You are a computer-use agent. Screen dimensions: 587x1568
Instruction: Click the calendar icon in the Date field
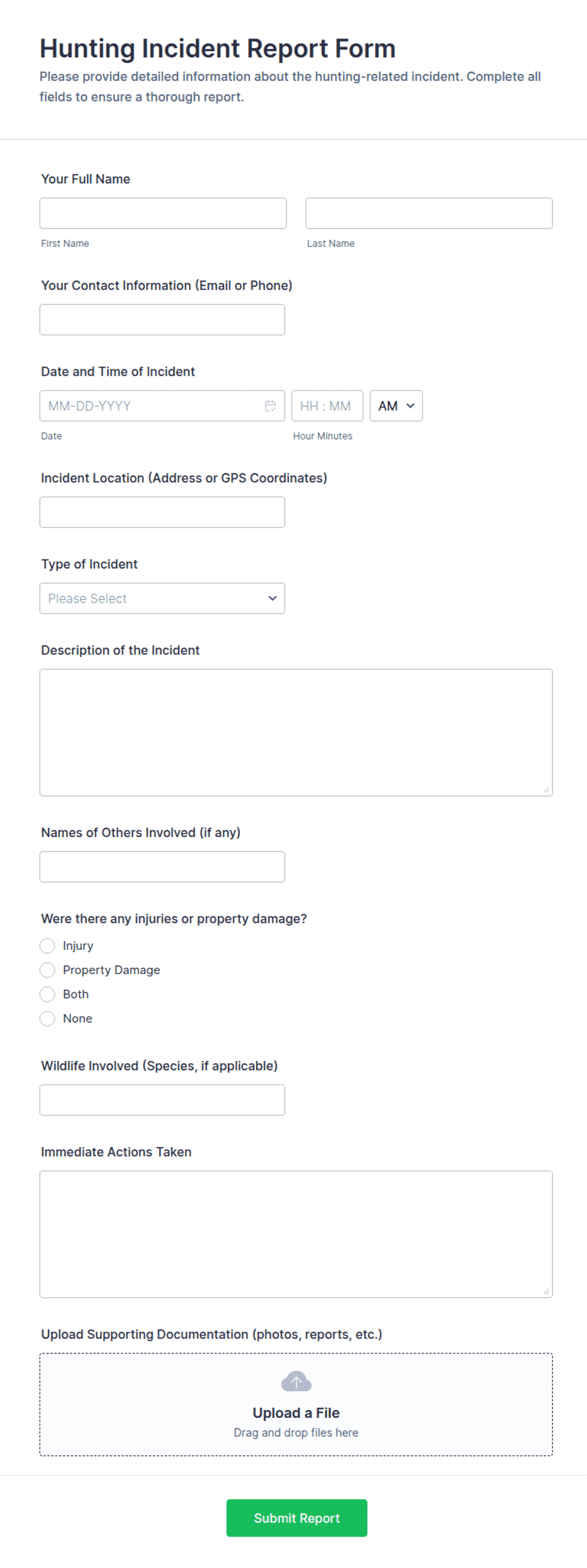coord(270,406)
